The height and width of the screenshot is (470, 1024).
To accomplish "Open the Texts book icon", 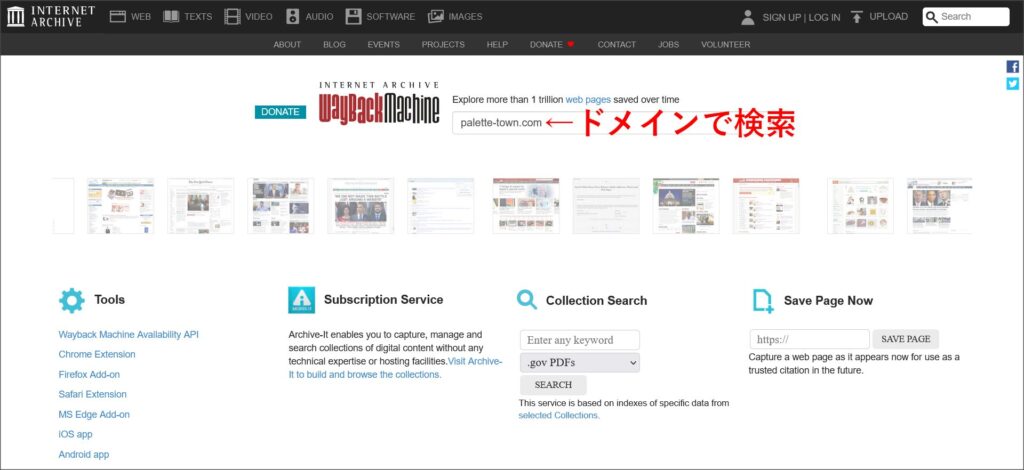I will pos(172,16).
